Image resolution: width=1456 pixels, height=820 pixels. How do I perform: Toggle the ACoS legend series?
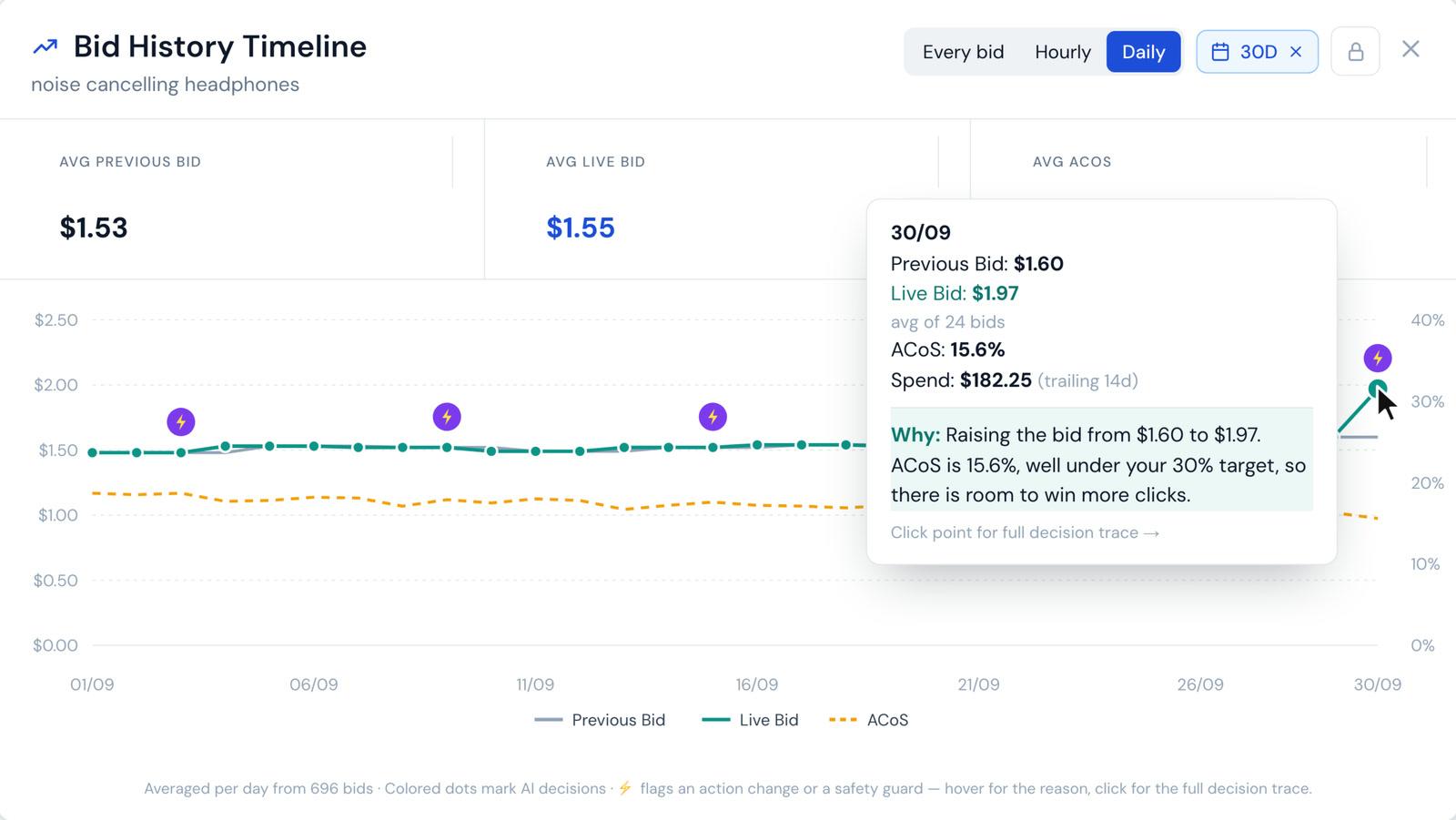click(869, 720)
